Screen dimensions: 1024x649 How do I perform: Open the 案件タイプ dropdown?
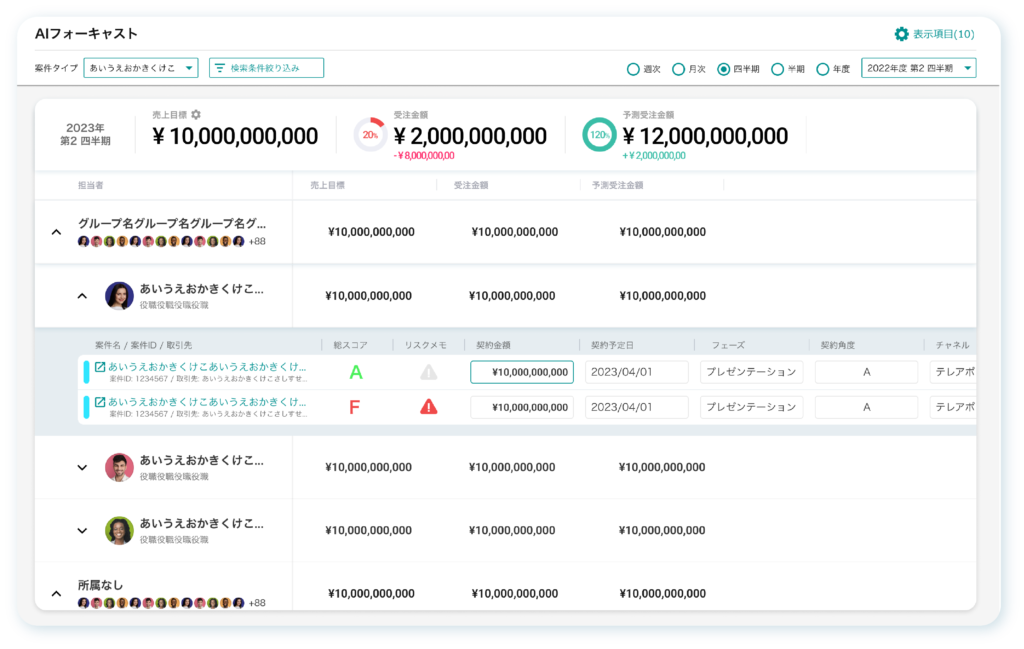click(141, 68)
